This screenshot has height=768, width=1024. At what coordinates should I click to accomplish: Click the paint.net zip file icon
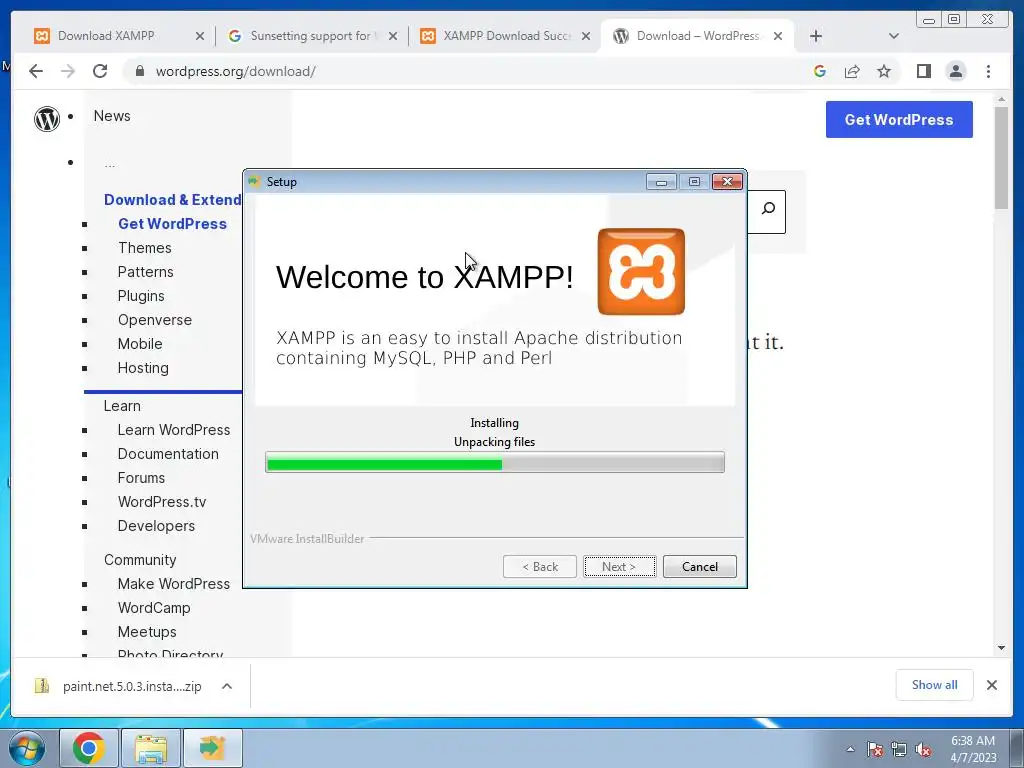click(42, 685)
